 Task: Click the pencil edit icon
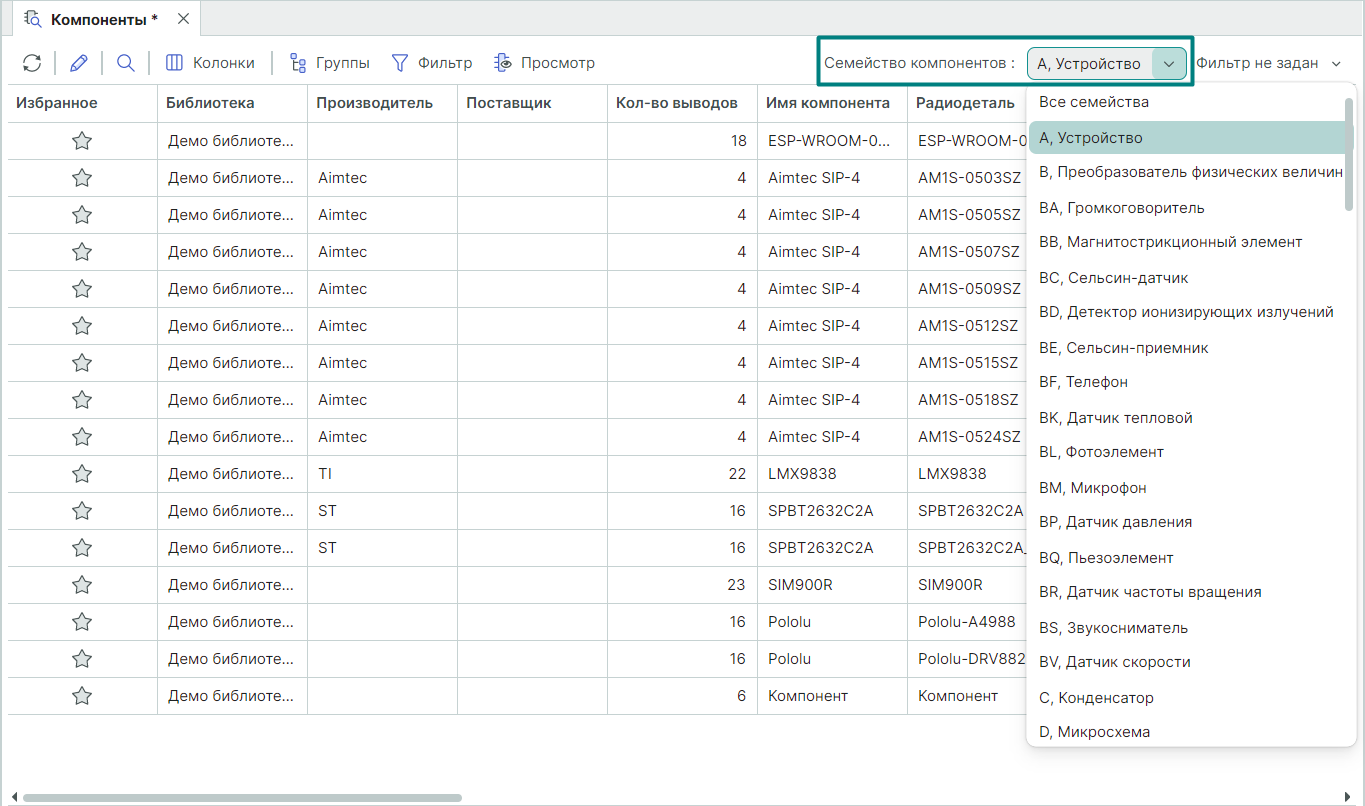point(79,63)
